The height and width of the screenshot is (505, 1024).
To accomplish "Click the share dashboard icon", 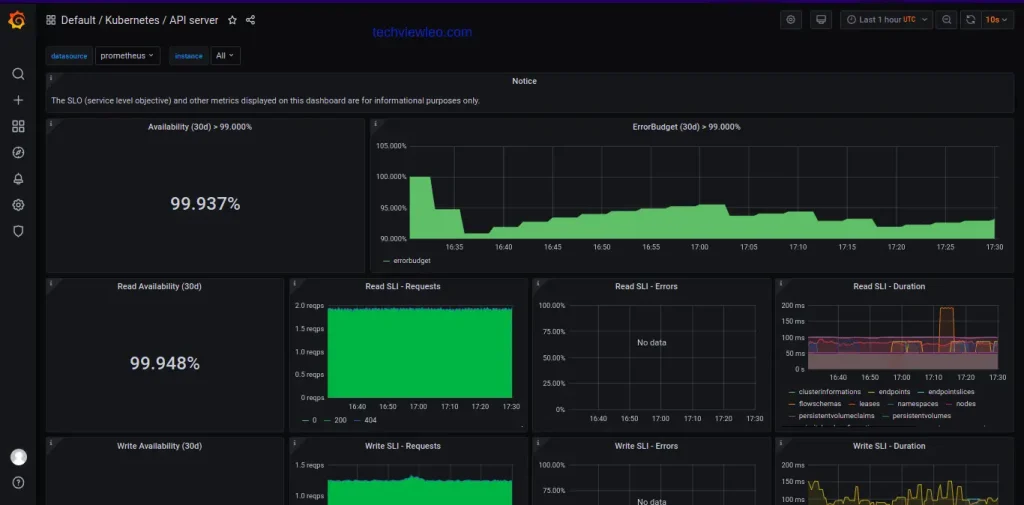I will [250, 20].
